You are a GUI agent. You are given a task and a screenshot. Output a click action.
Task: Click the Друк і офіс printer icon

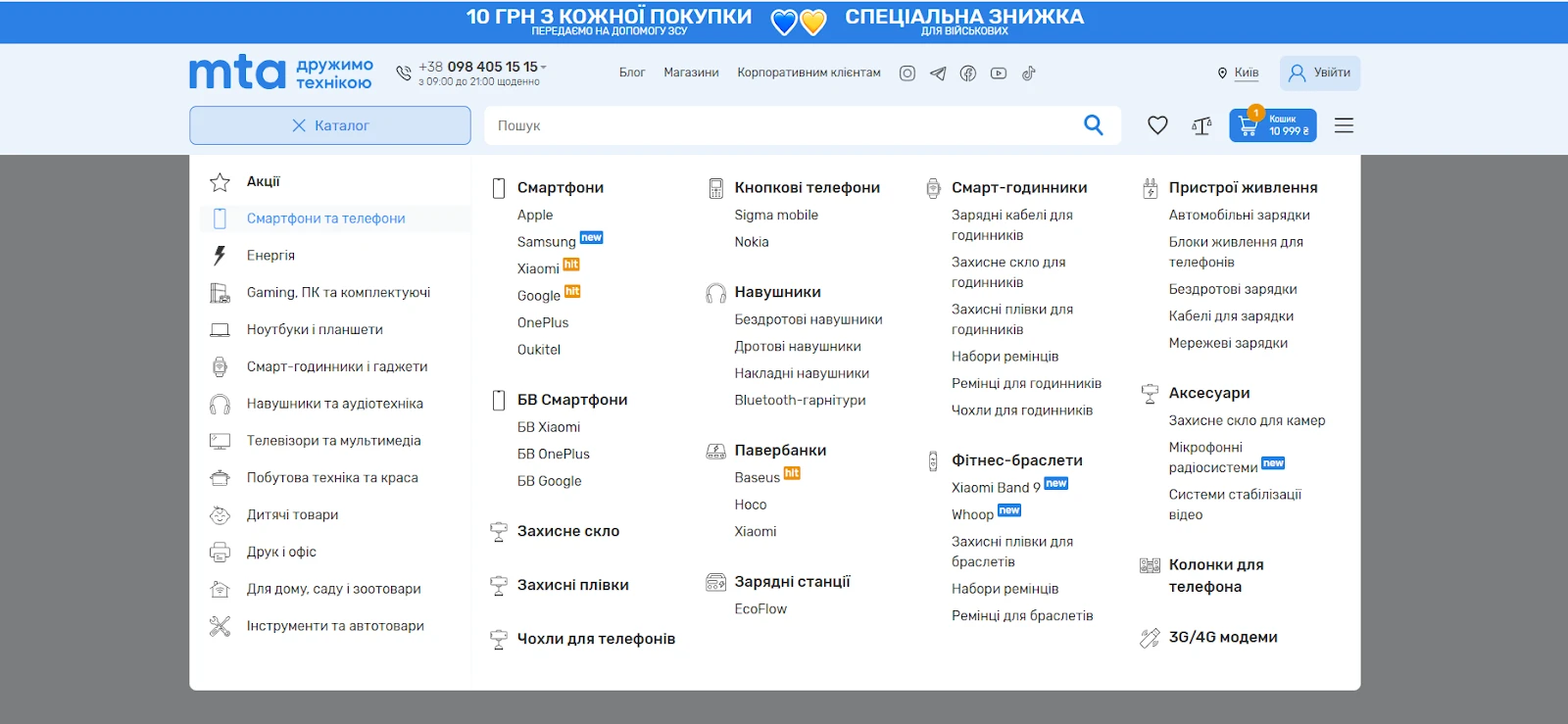220,553
